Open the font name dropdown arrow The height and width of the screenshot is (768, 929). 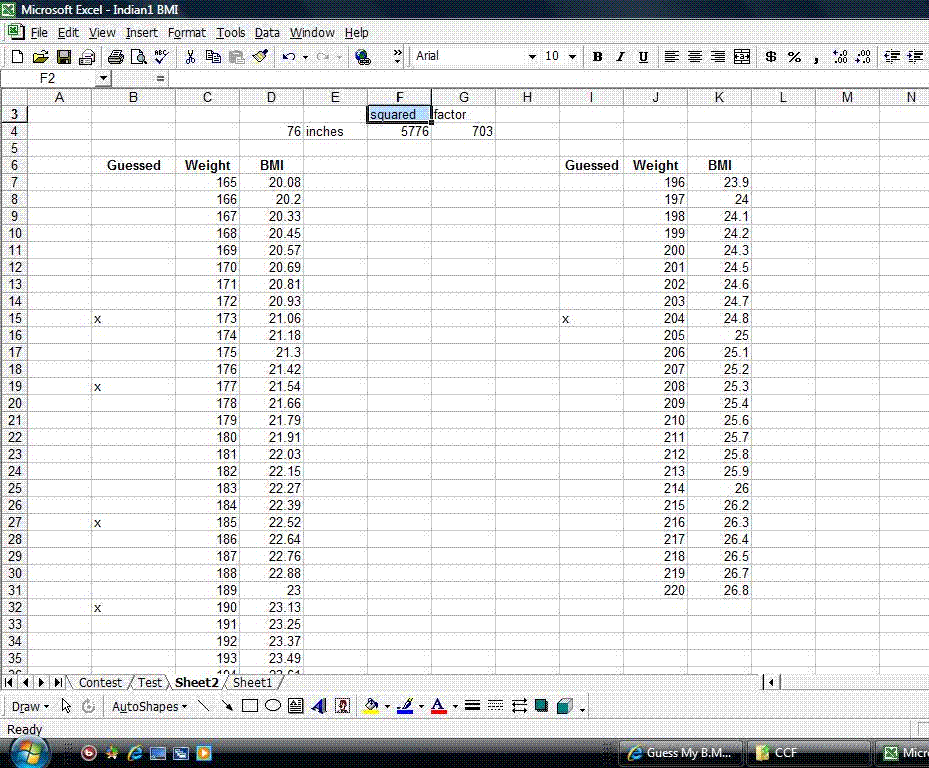532,57
